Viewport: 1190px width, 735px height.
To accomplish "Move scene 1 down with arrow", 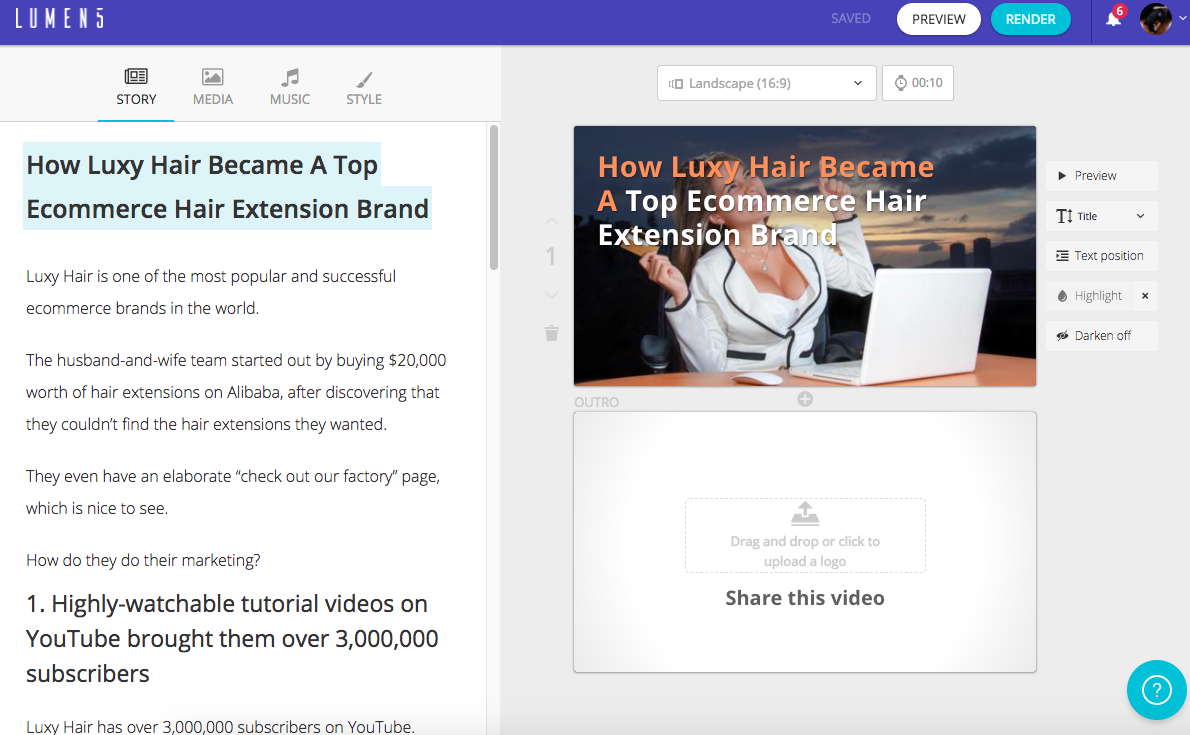I will 552,295.
